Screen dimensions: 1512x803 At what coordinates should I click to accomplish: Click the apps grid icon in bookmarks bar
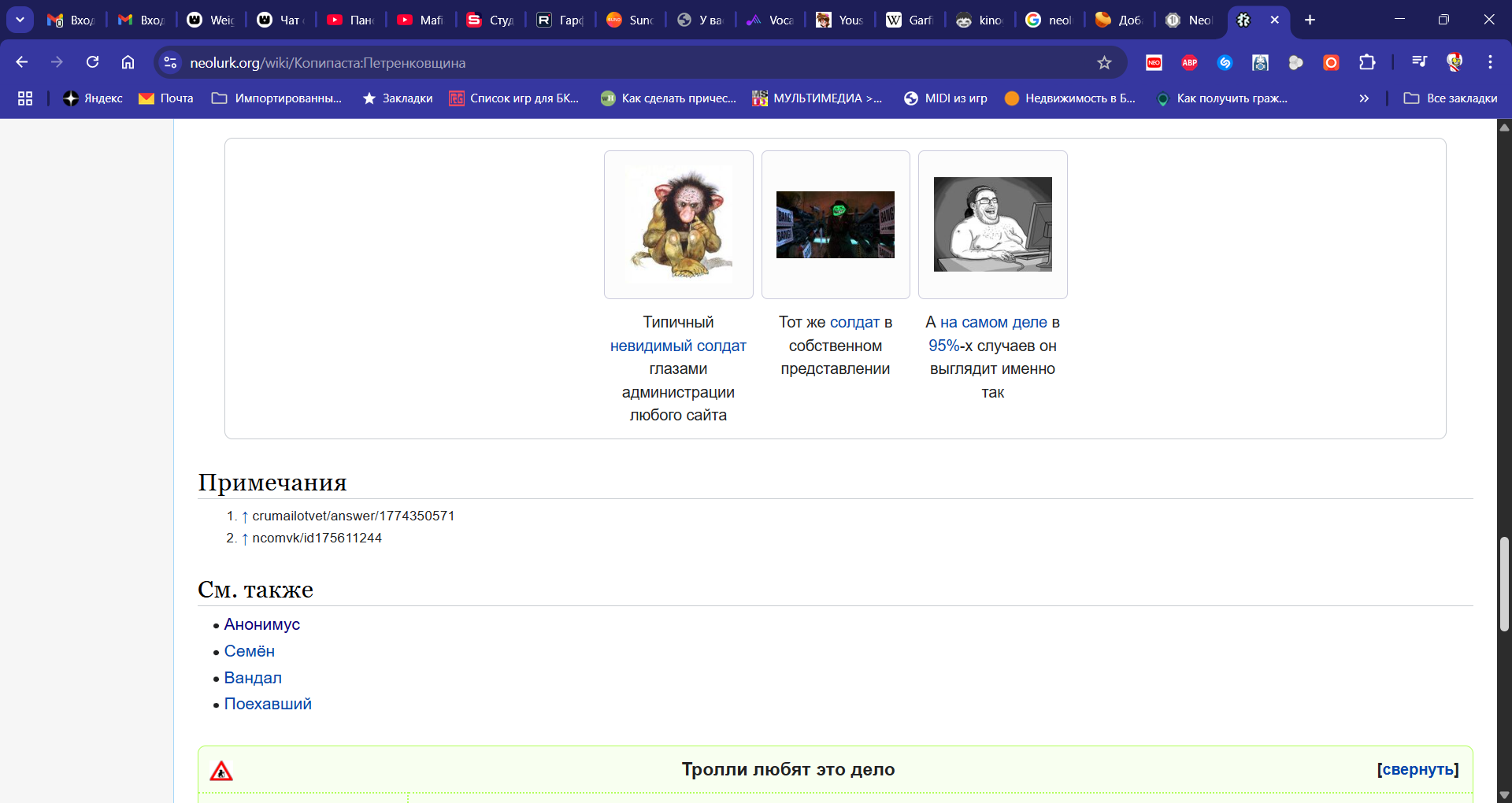25,98
